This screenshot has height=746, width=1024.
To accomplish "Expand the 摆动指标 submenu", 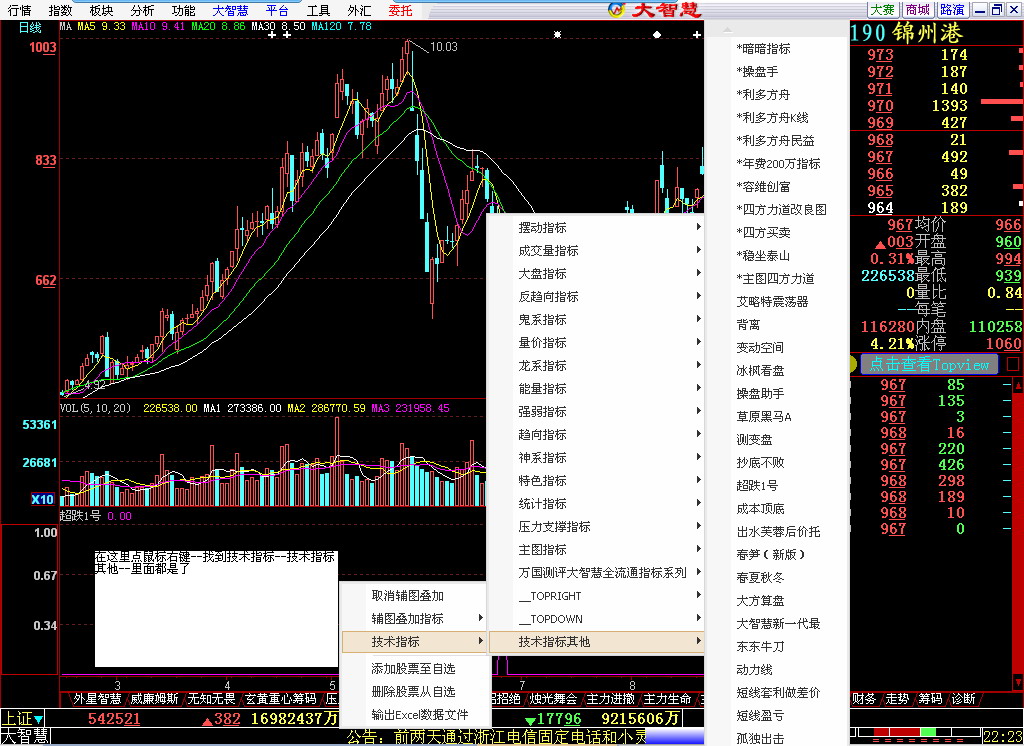I will point(596,227).
